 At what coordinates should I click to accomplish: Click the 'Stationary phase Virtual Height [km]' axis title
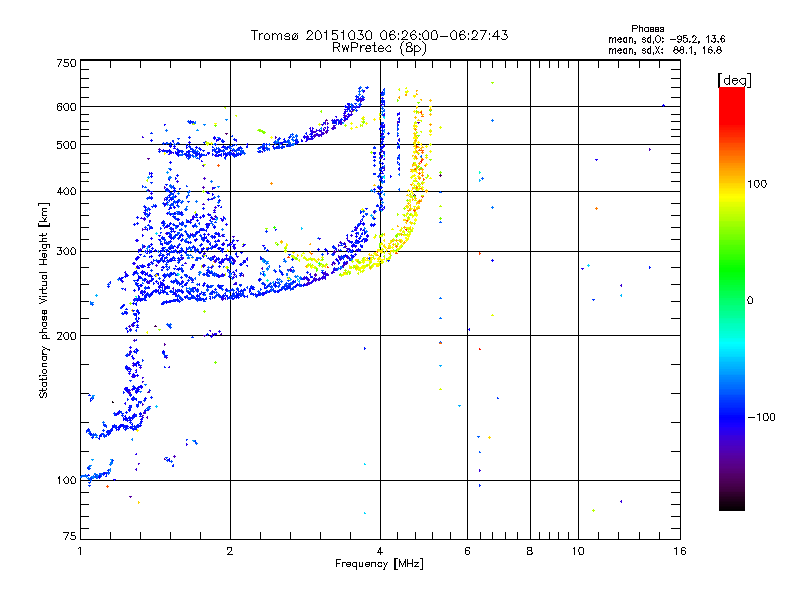[44, 301]
